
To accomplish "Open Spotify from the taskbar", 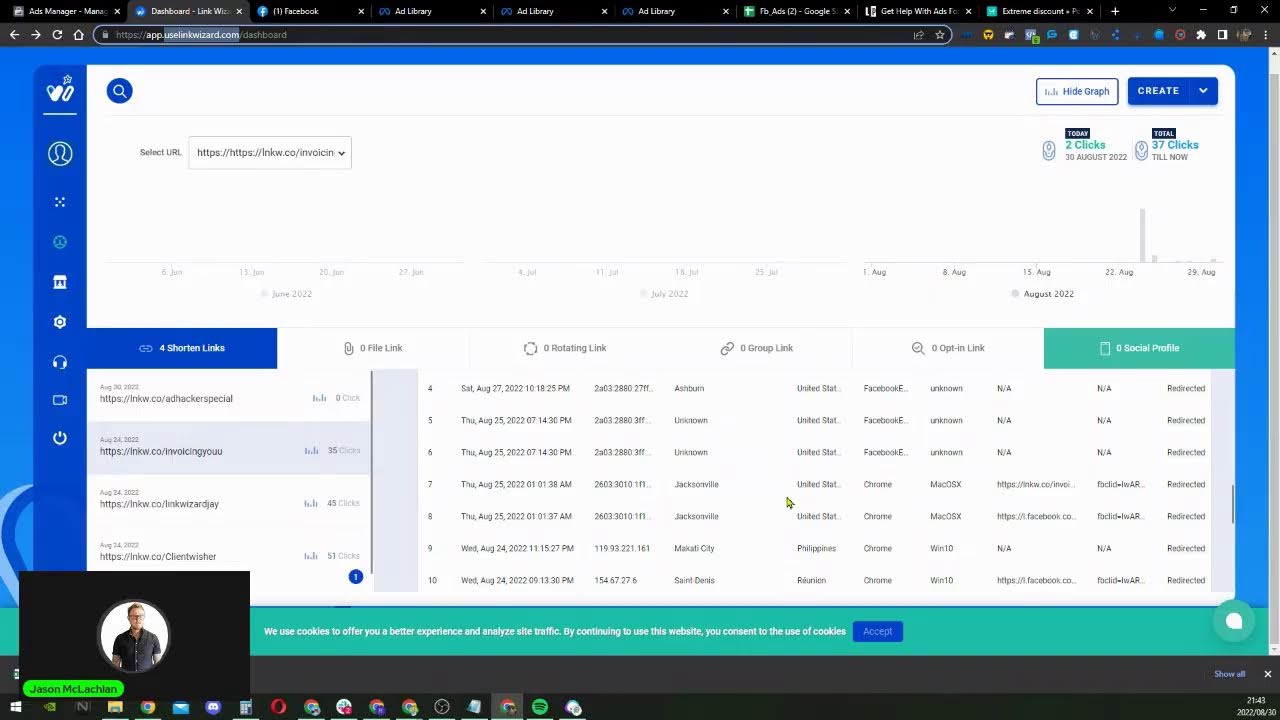I will 540,707.
